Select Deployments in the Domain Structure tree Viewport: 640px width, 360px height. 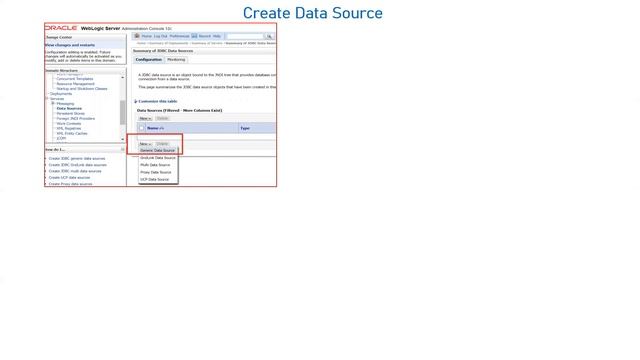[61, 93]
